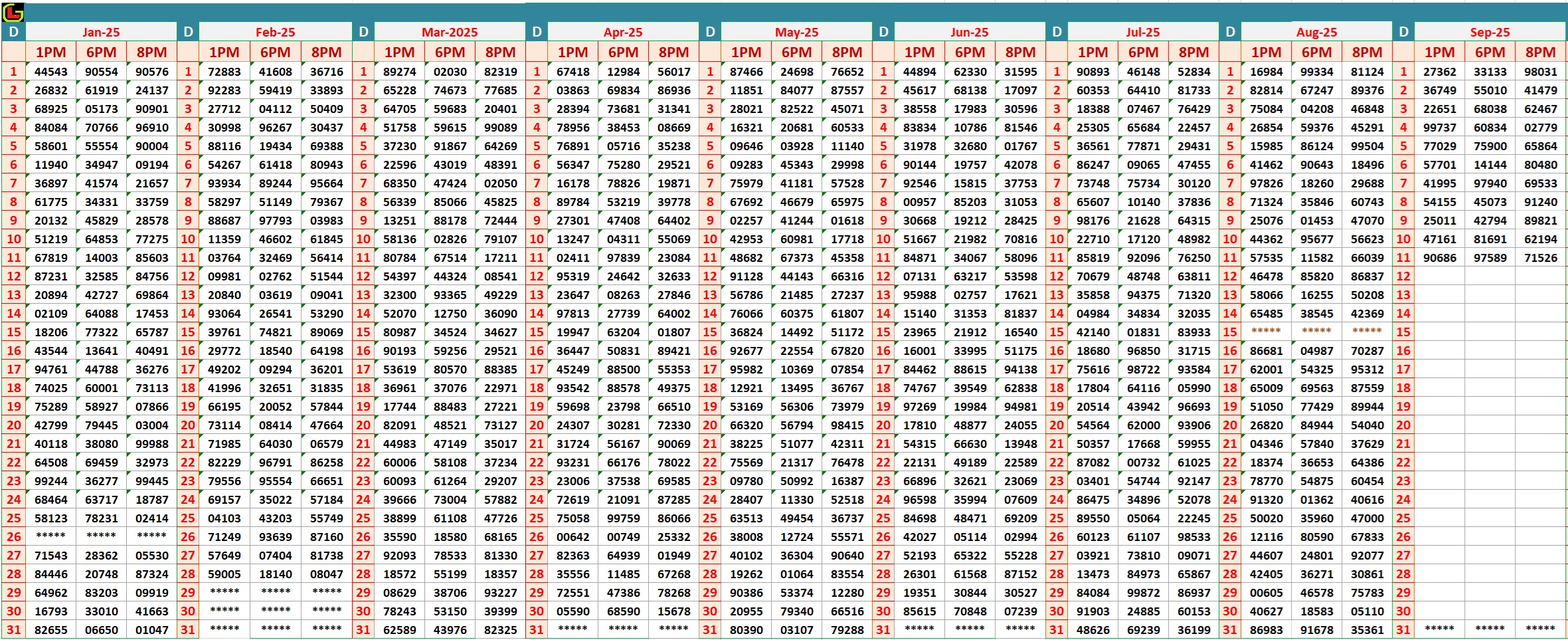Click cell 62589 in Mar-2025 day 31
Screen dimensions: 1568x640
pyautogui.click(x=399, y=630)
